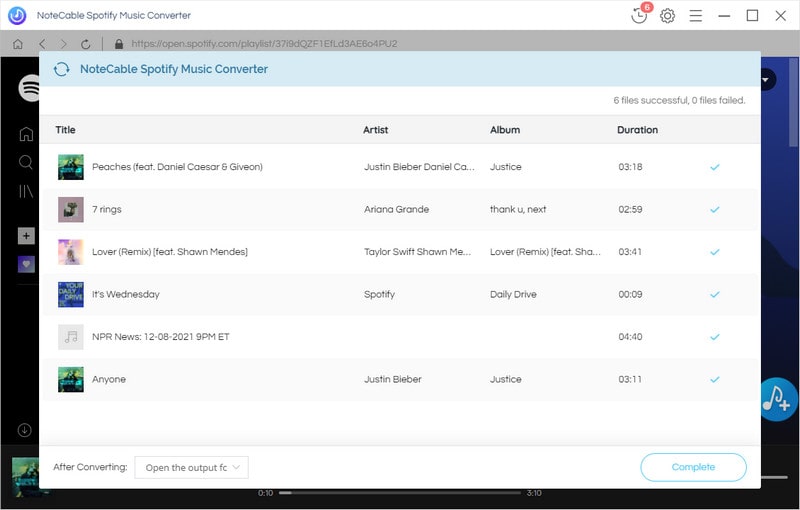This screenshot has width=800, height=510.
Task: Click the artist Spotify cell
Action: point(380,294)
